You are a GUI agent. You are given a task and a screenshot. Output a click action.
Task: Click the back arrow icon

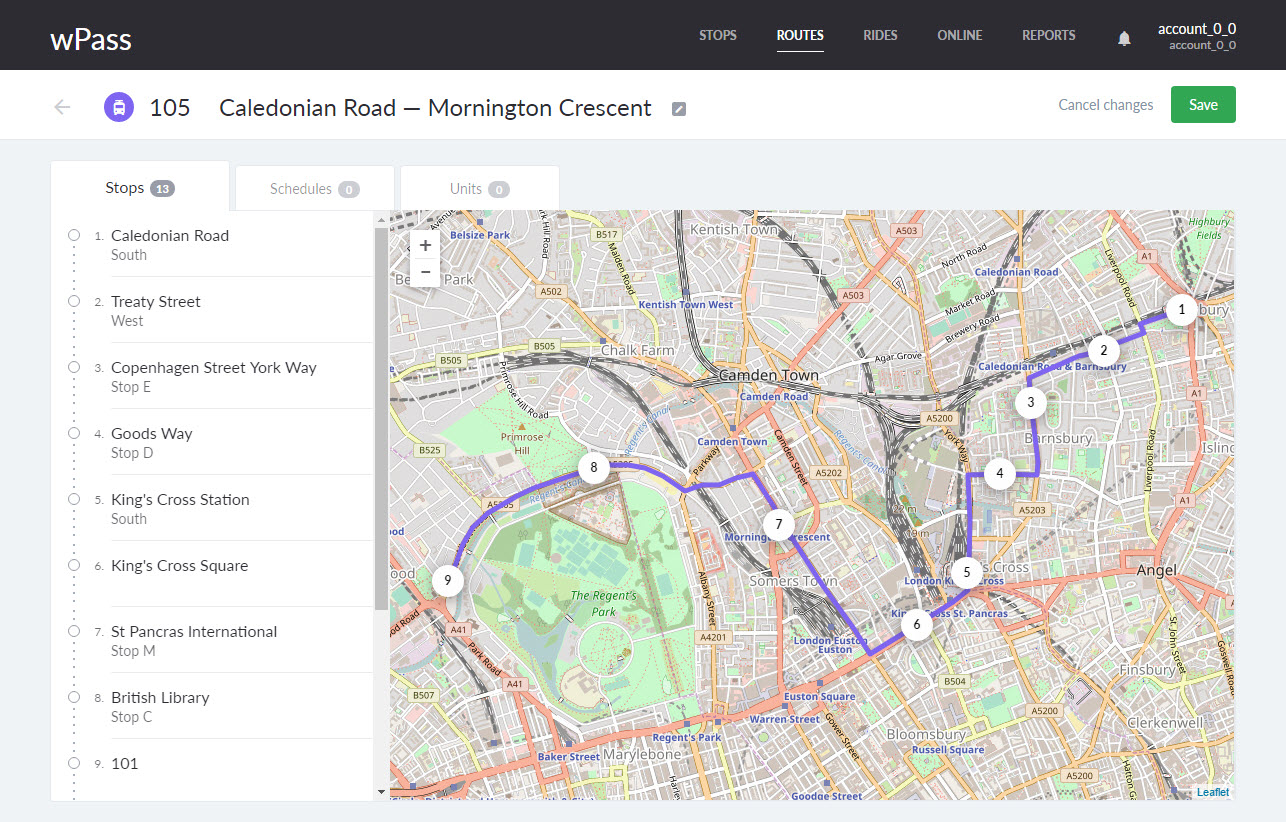pyautogui.click(x=63, y=107)
